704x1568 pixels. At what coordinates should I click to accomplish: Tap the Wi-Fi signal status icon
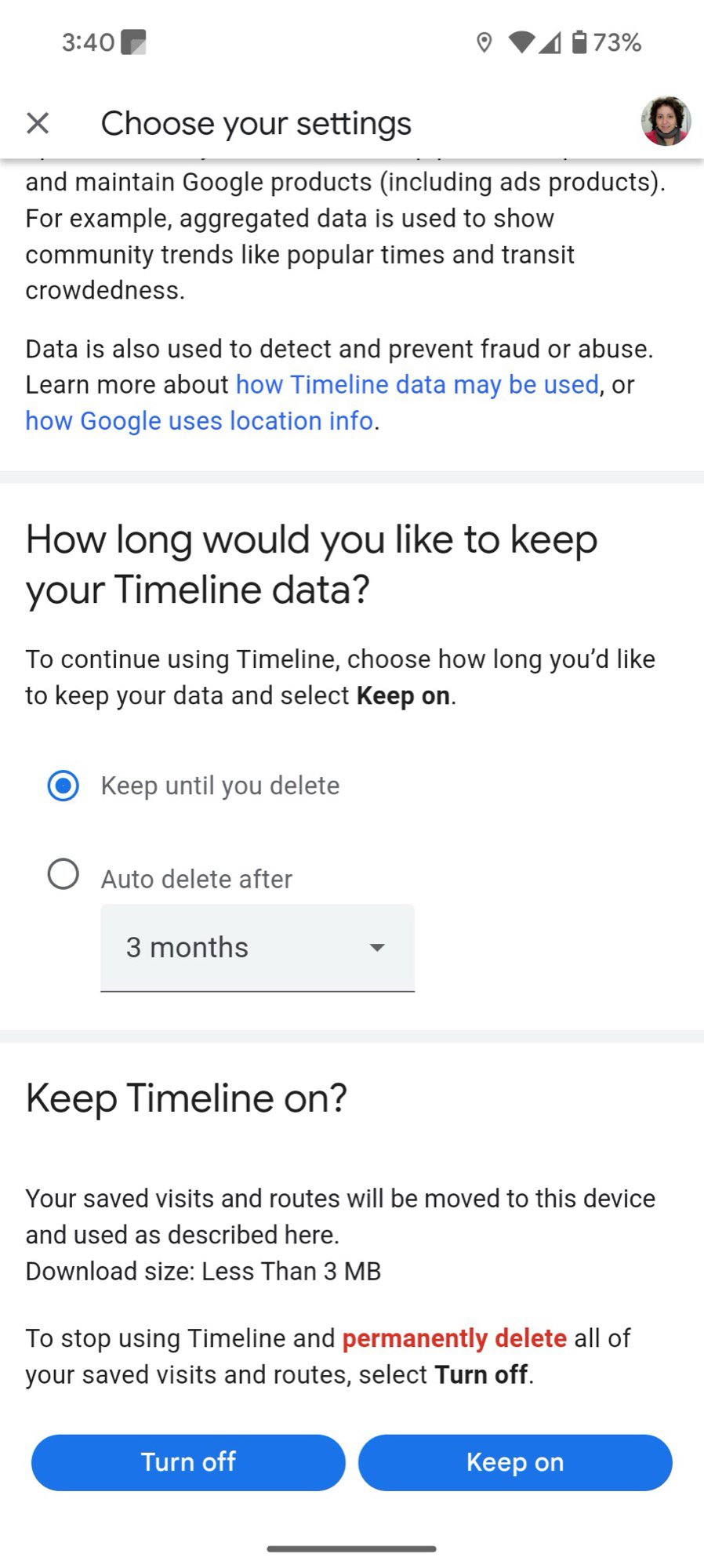521,42
